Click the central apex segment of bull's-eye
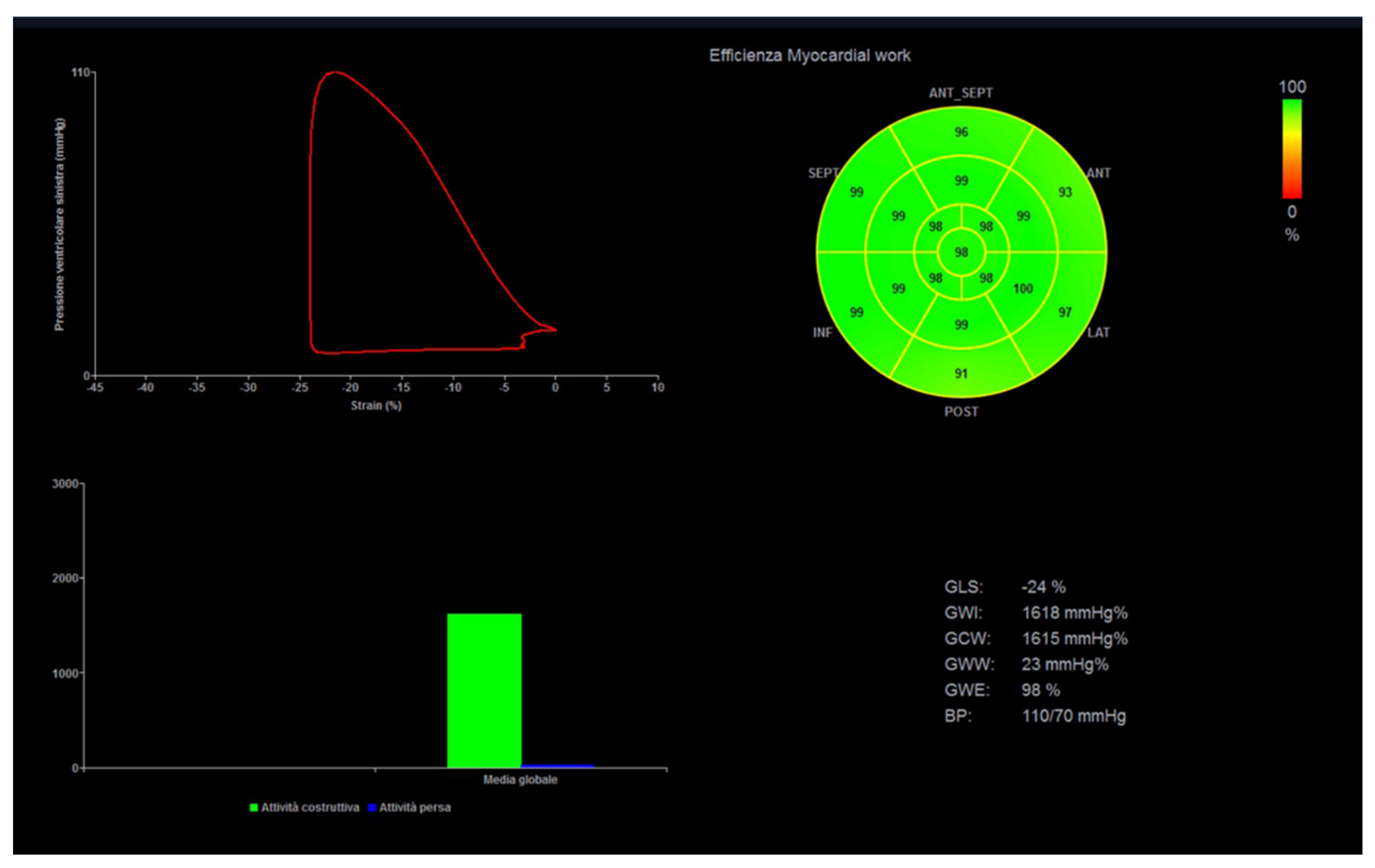The width and height of the screenshot is (1375, 868). click(x=961, y=252)
